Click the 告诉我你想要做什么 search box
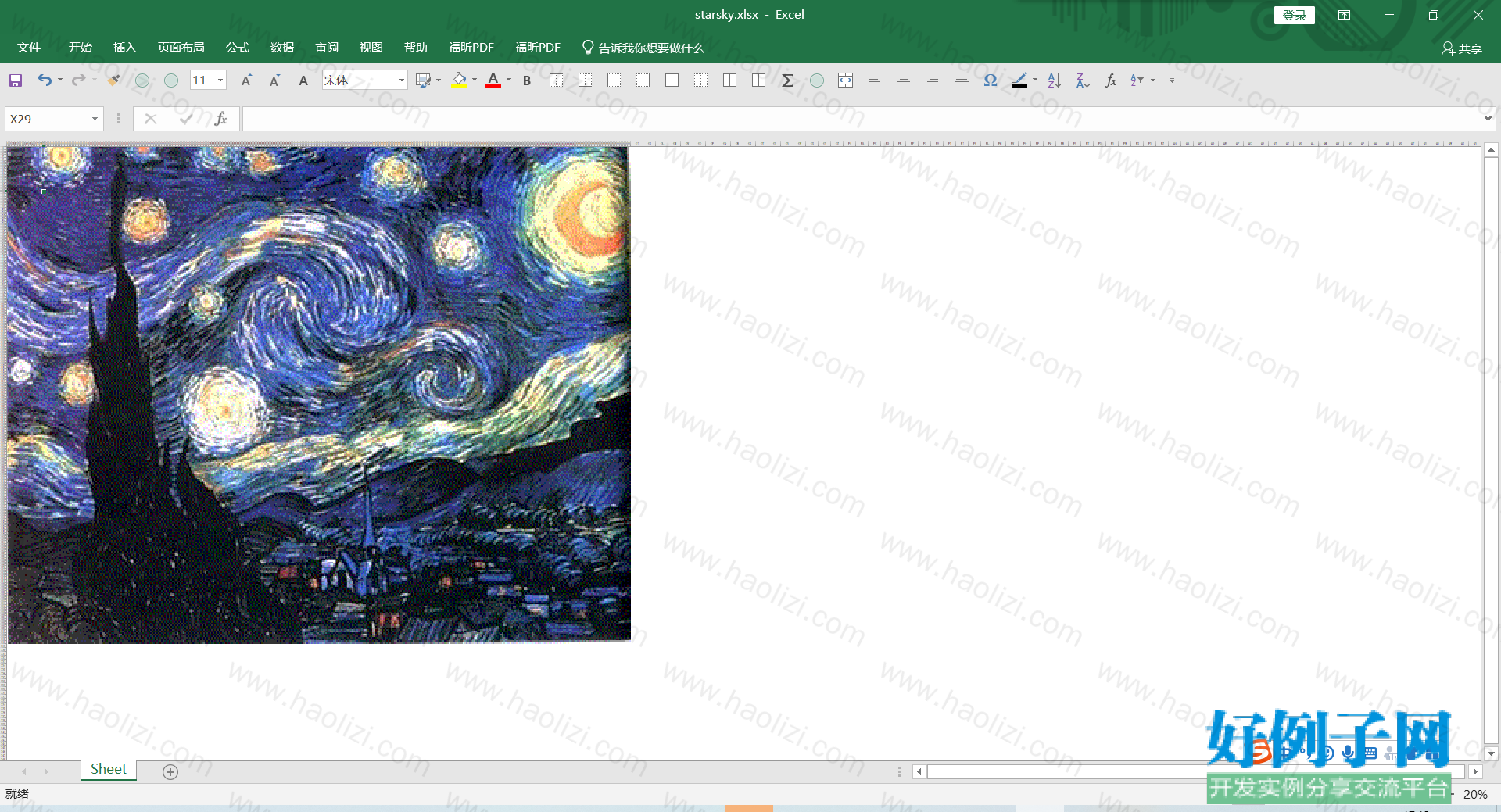 643,48
